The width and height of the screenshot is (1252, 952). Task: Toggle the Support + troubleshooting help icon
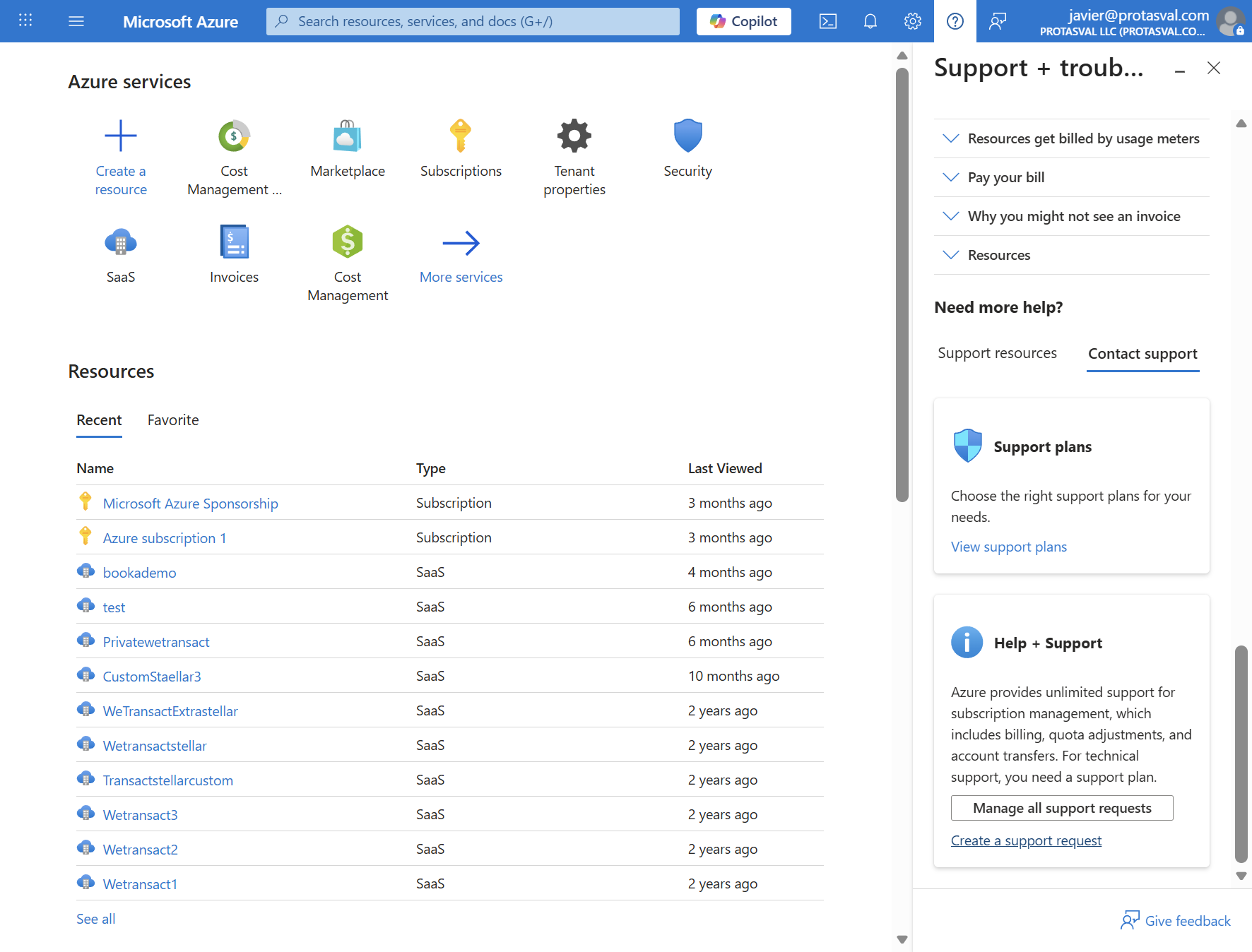coord(955,21)
